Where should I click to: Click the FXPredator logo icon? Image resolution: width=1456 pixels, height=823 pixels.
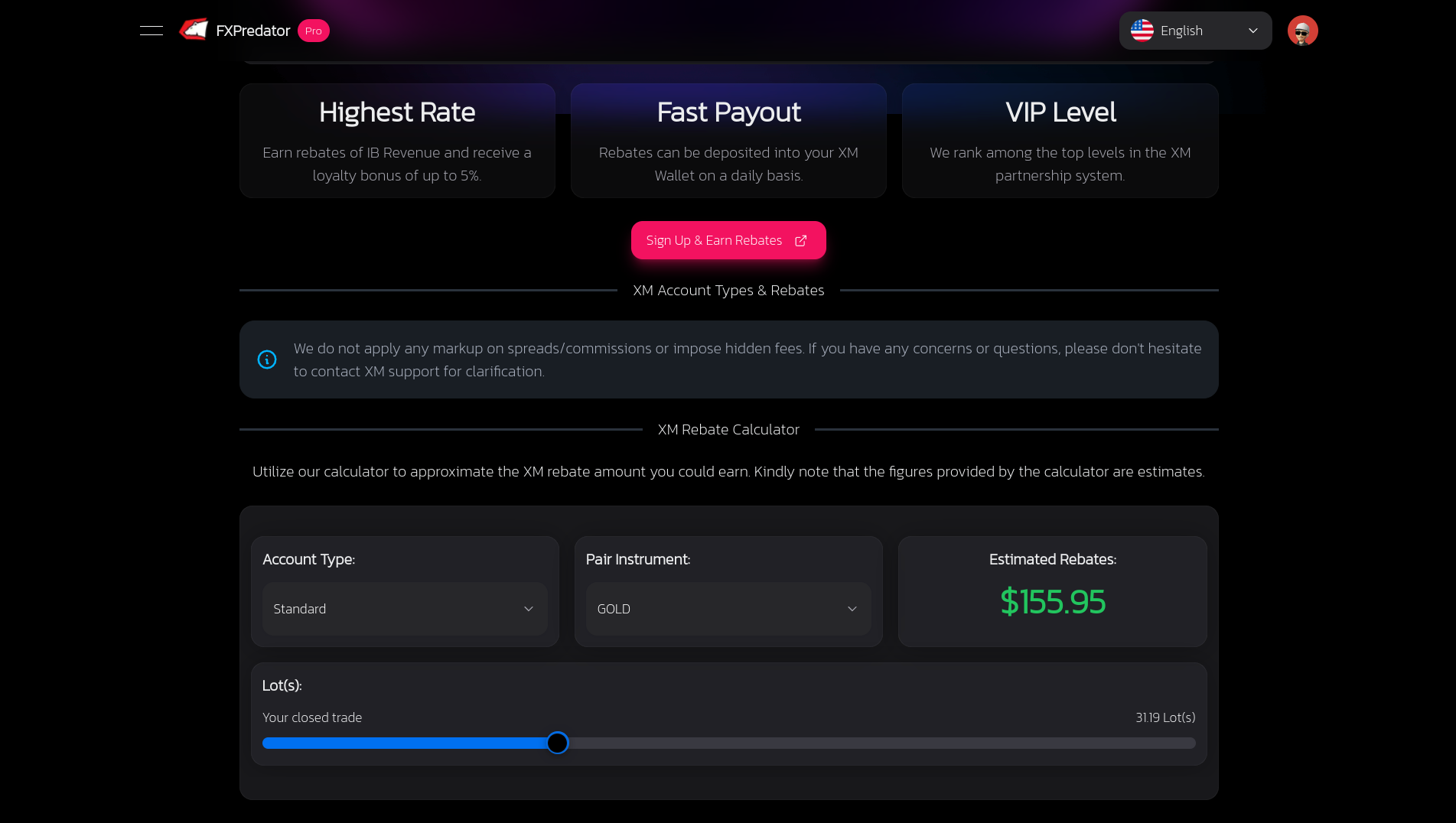pyautogui.click(x=194, y=30)
